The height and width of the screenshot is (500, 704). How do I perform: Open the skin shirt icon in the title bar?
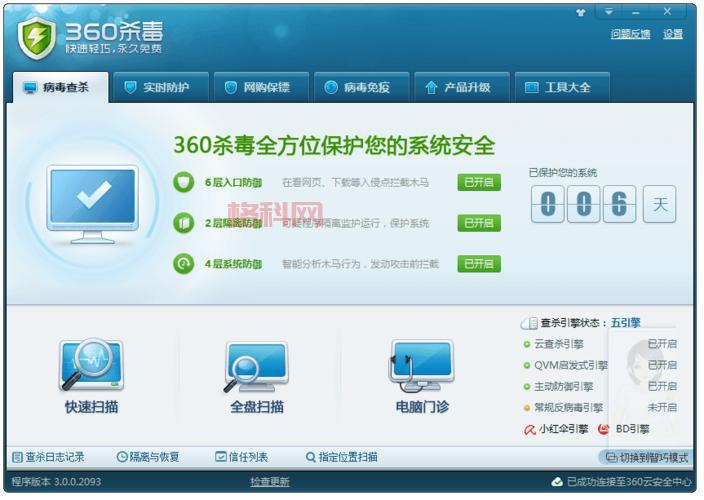[581, 13]
